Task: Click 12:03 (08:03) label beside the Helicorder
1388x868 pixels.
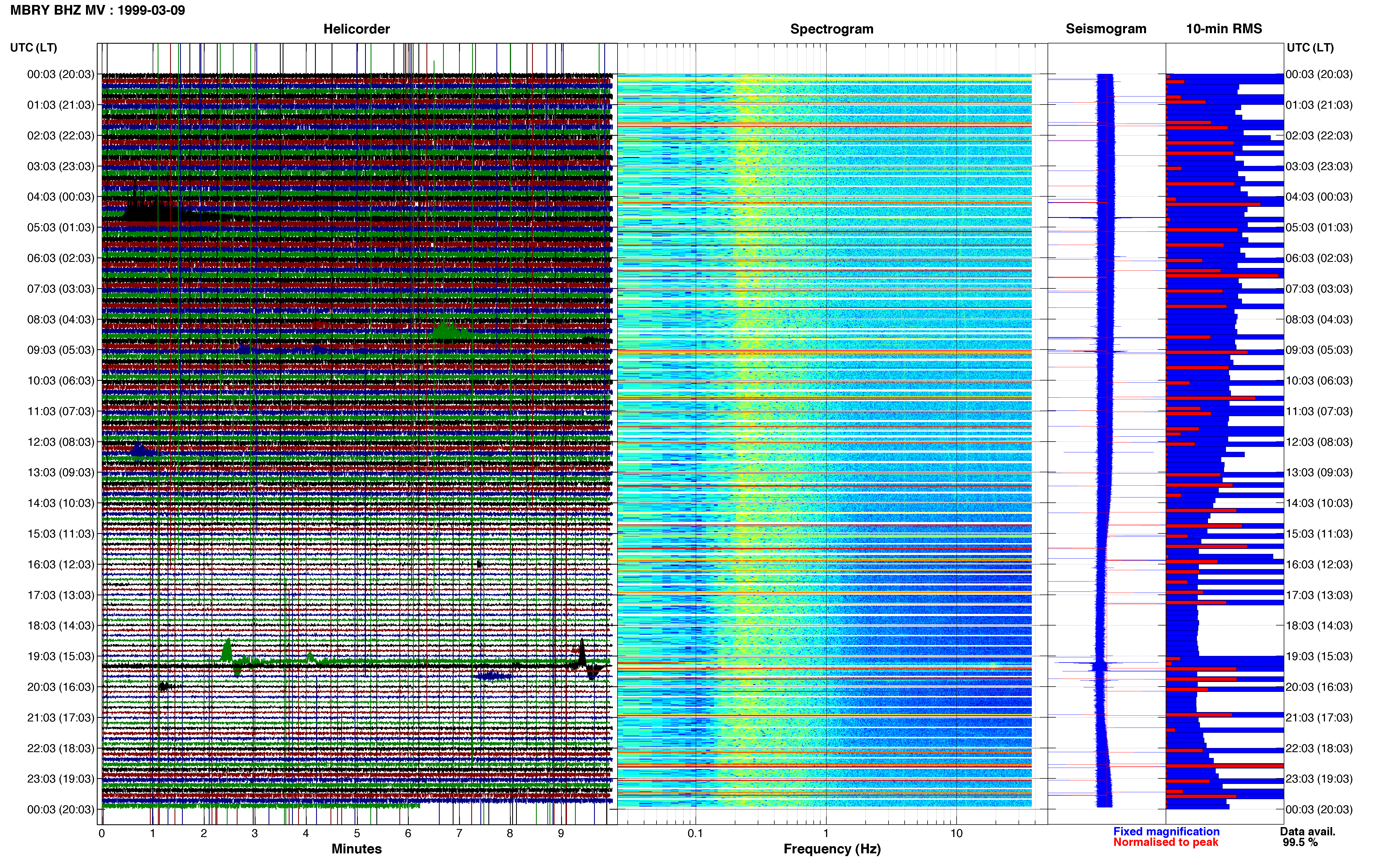Action: tap(60, 442)
